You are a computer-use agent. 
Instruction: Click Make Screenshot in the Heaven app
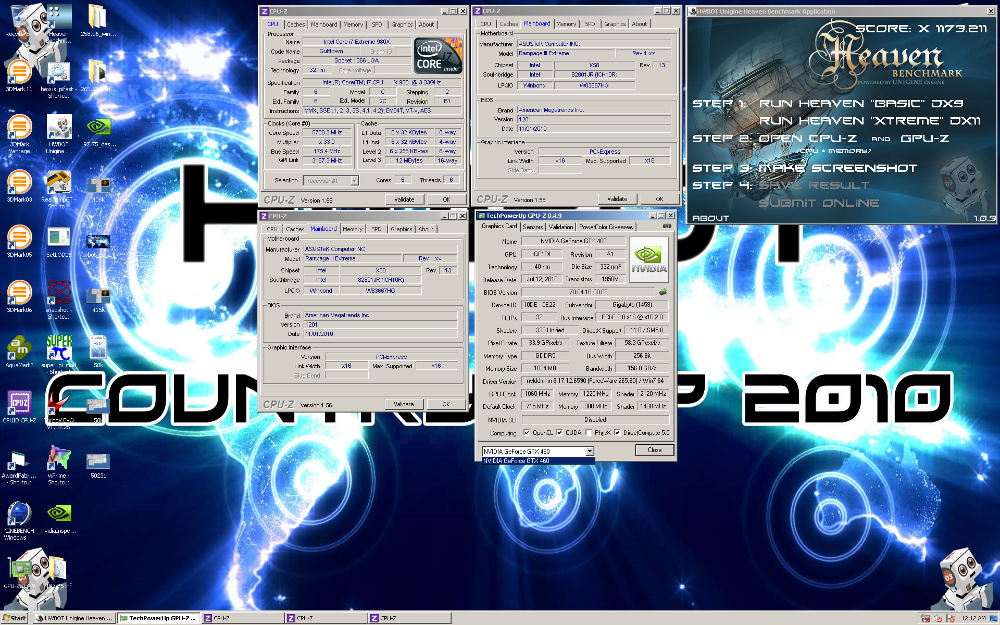click(838, 168)
